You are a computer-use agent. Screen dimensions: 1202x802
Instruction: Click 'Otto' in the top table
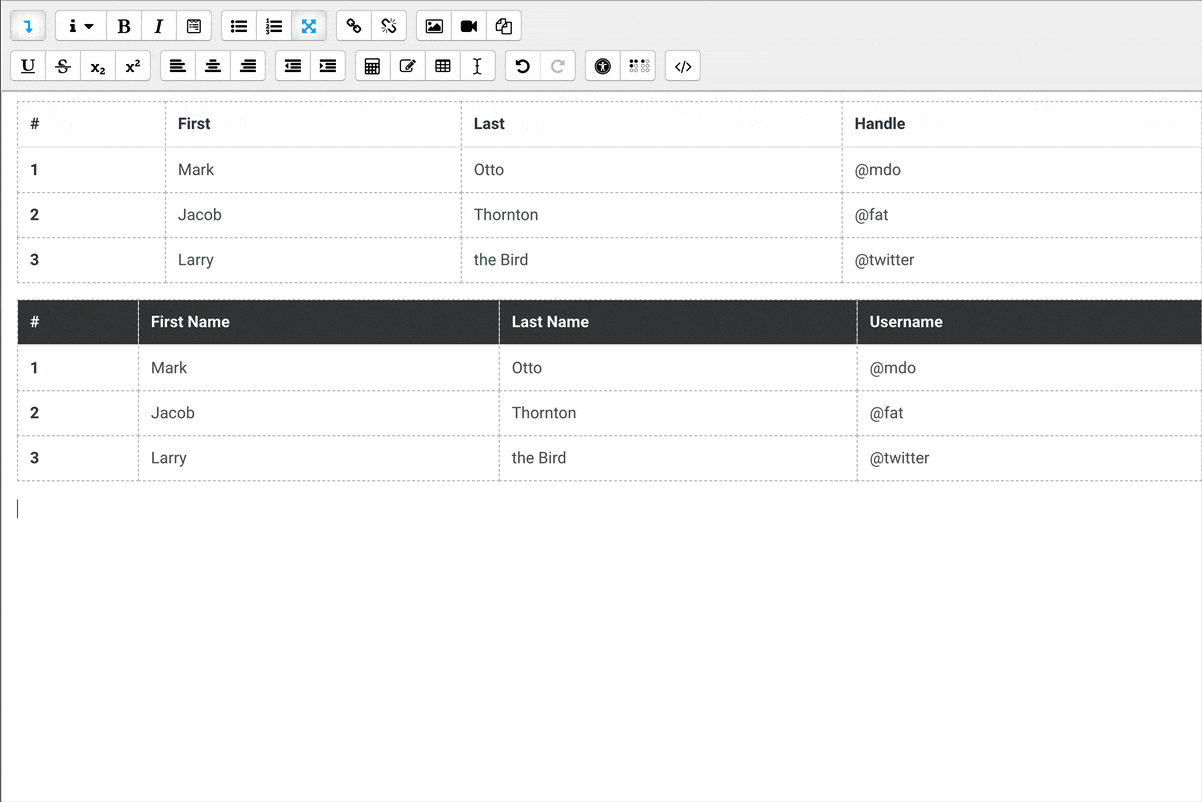[489, 170]
